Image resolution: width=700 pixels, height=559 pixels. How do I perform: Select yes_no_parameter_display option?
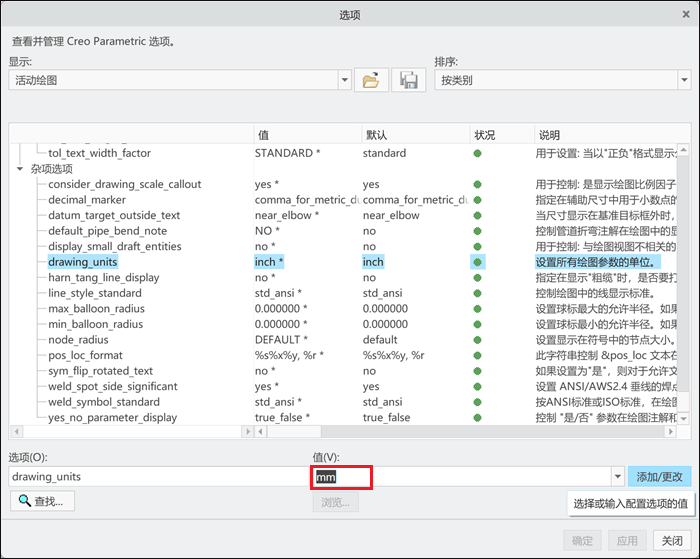(x=112, y=417)
